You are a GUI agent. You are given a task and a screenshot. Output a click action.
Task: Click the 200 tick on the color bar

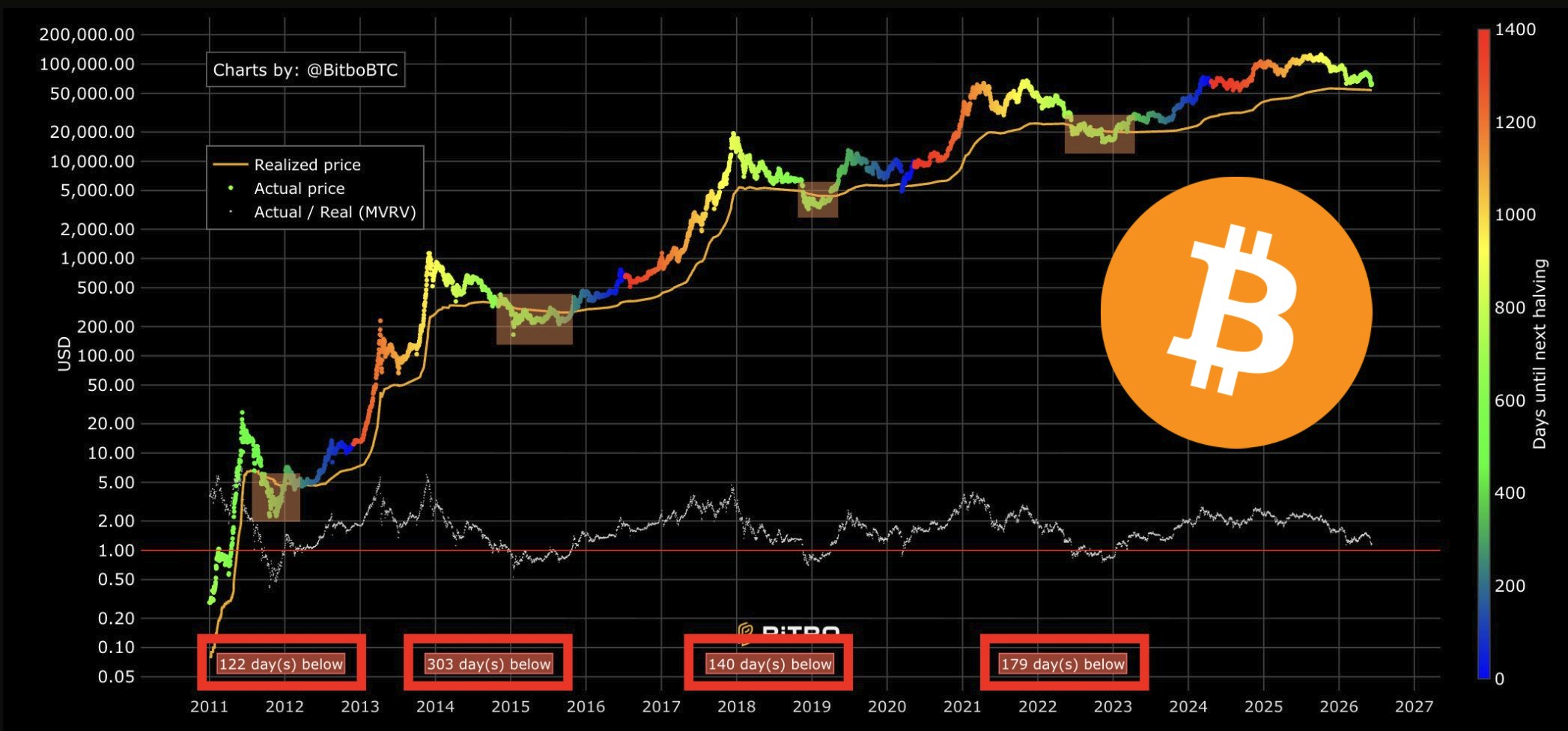1510,586
